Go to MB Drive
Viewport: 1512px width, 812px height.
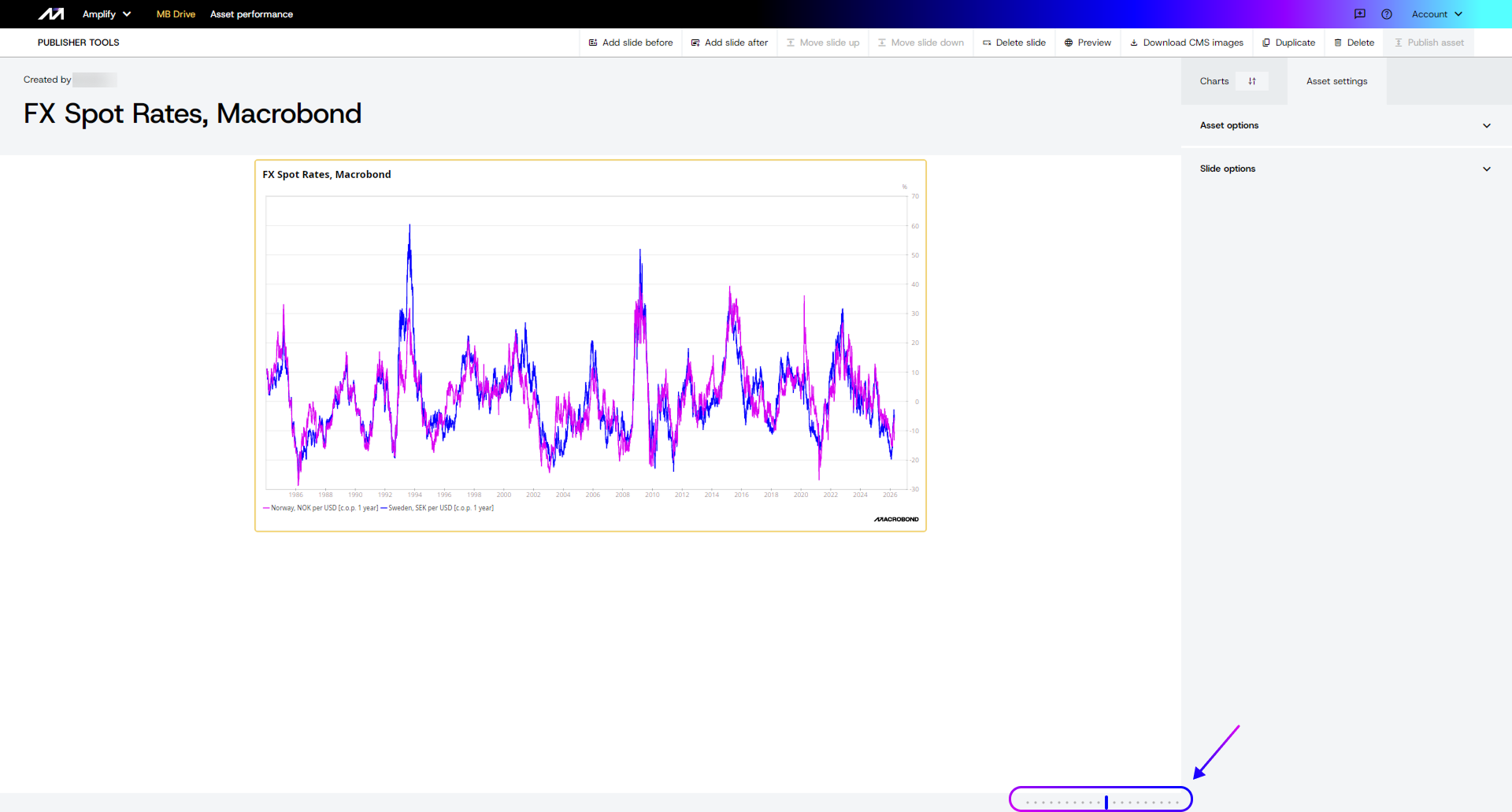coord(176,14)
